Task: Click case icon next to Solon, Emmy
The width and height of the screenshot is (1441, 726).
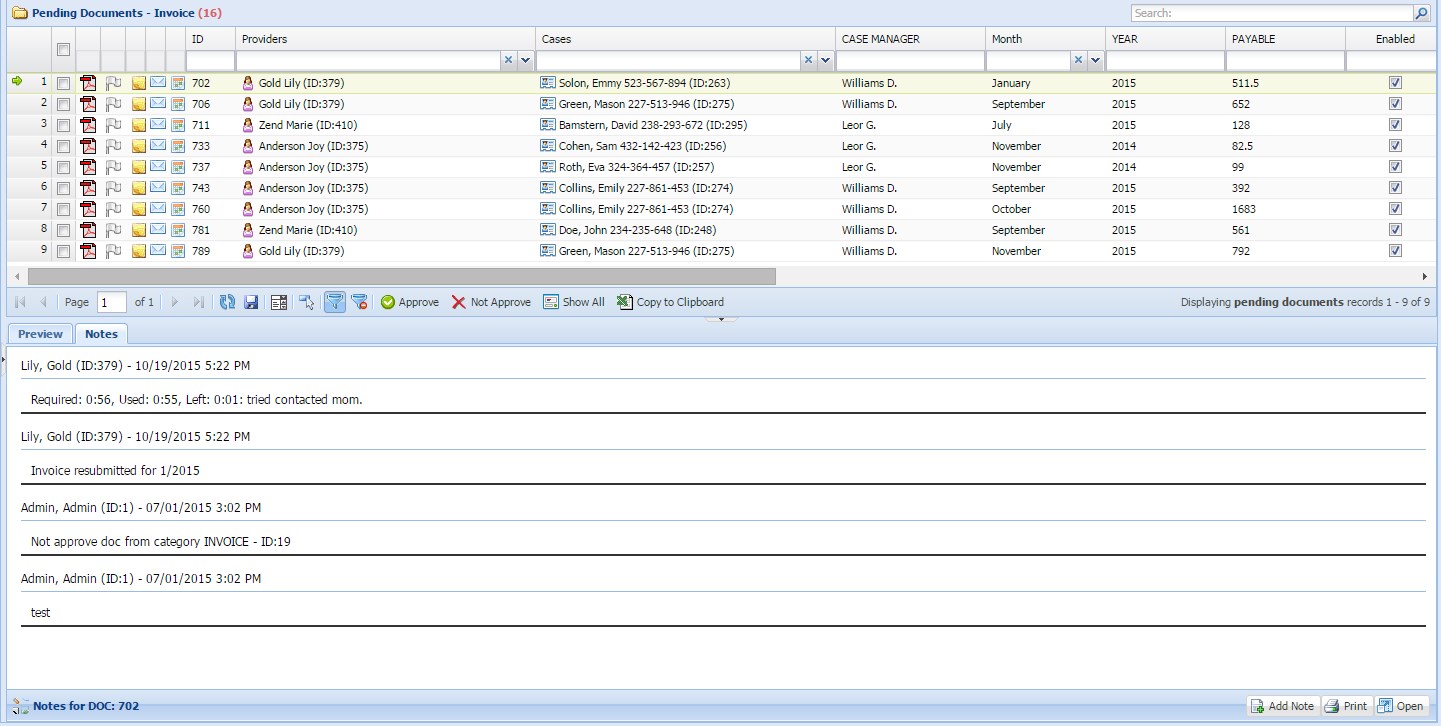Action: point(547,83)
